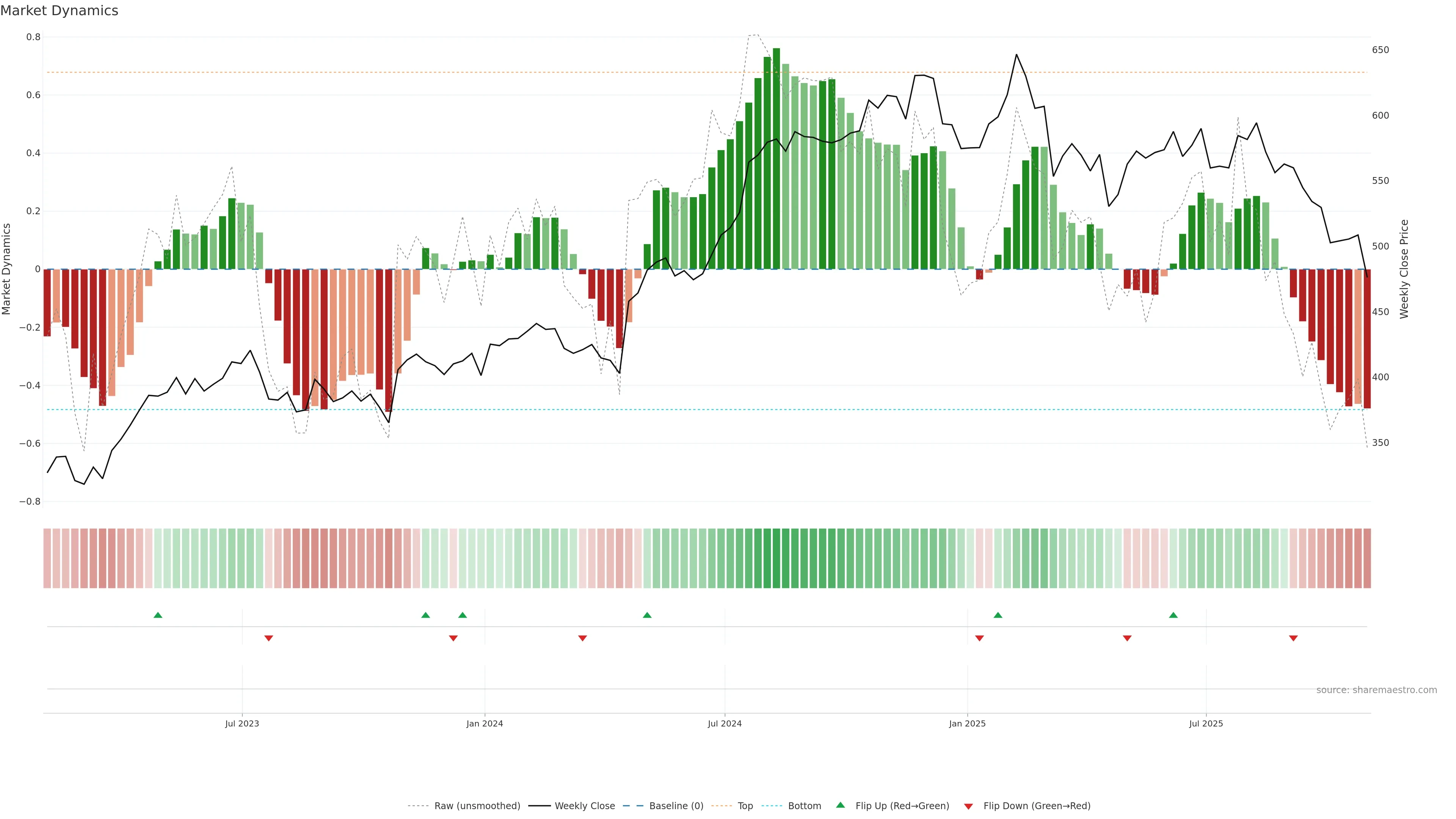This screenshot has height=819, width=1456.
Task: Toggle the Top legend entry
Action: [x=745, y=806]
